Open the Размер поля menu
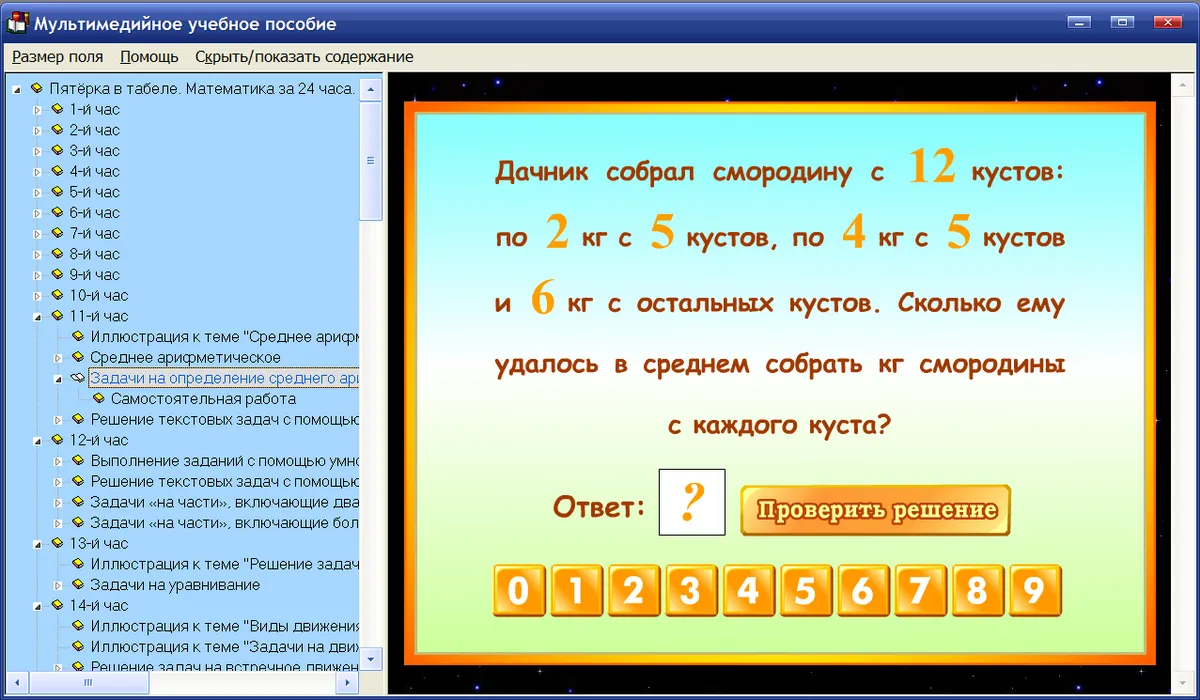This screenshot has width=1200, height=700. click(x=57, y=57)
